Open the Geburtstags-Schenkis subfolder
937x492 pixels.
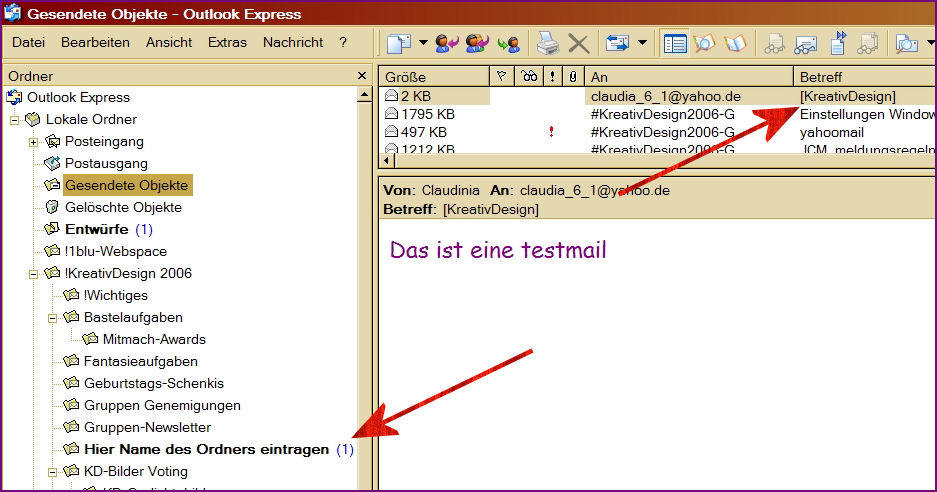(x=154, y=383)
